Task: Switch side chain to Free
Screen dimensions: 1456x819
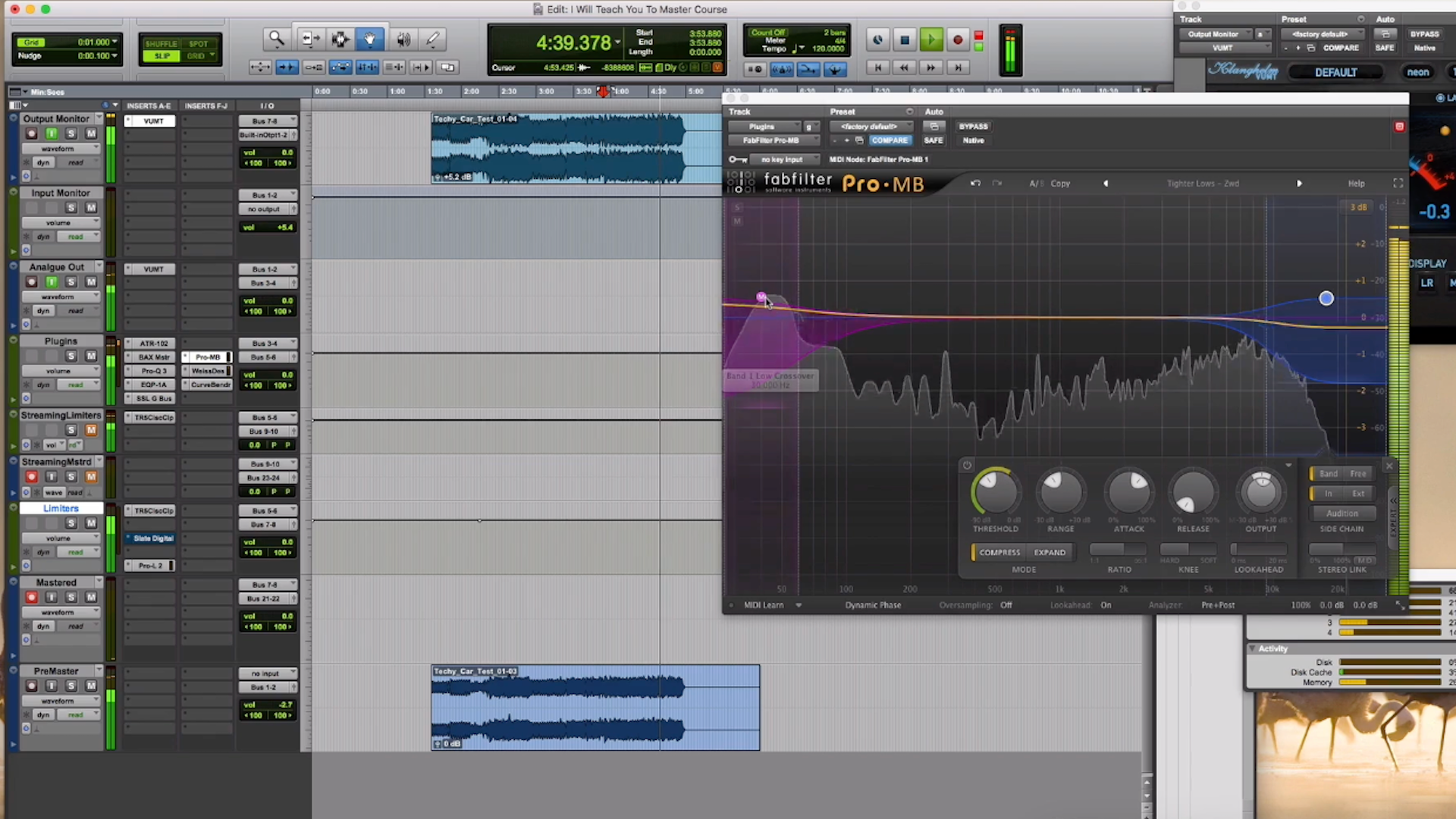Action: coord(1358,473)
